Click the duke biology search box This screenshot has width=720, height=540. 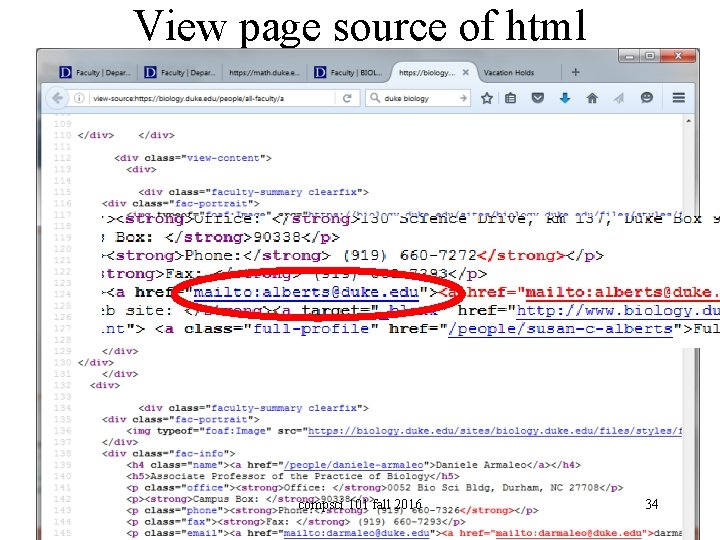coord(418,98)
